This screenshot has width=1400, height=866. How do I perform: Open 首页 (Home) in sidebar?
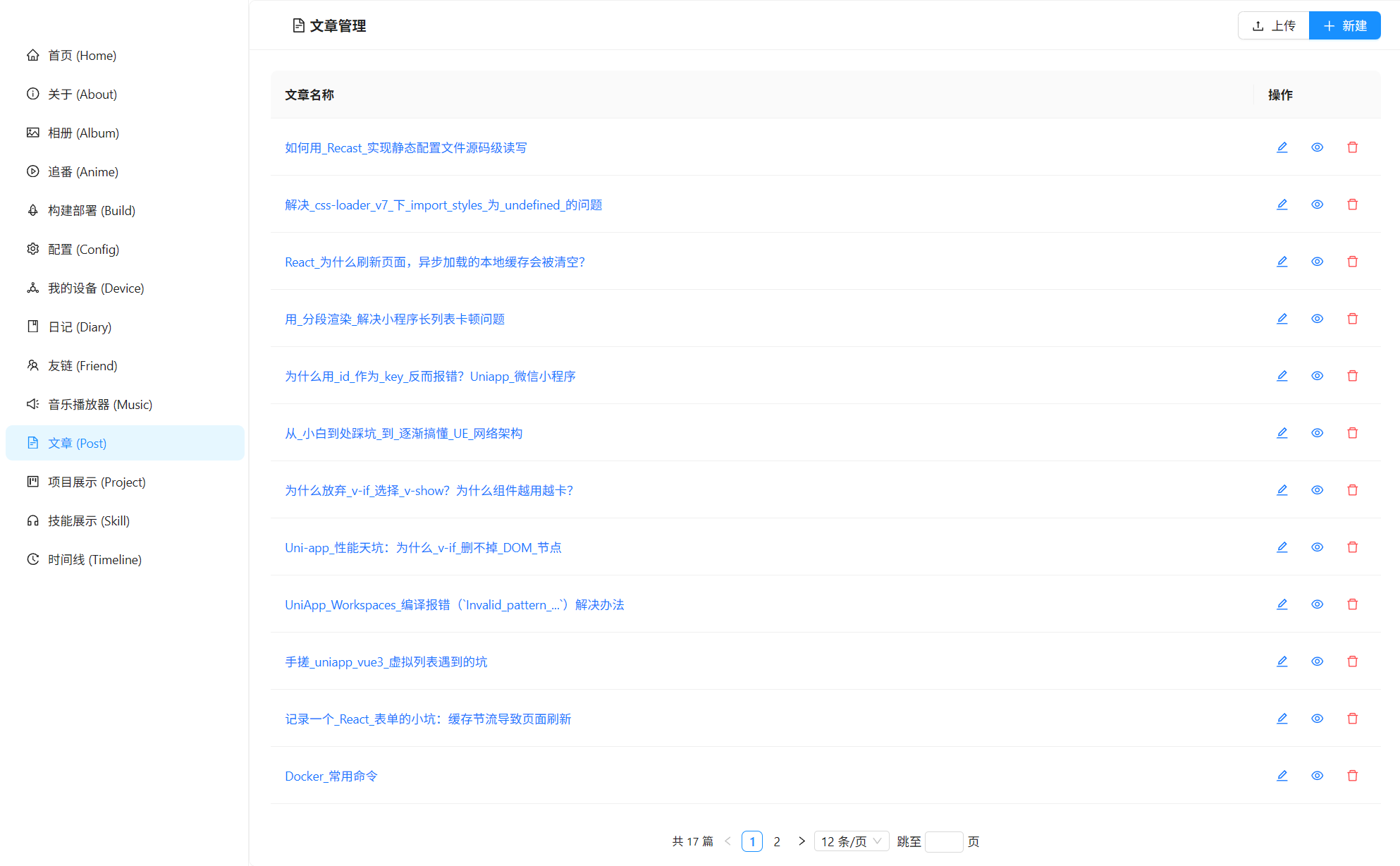[125, 55]
